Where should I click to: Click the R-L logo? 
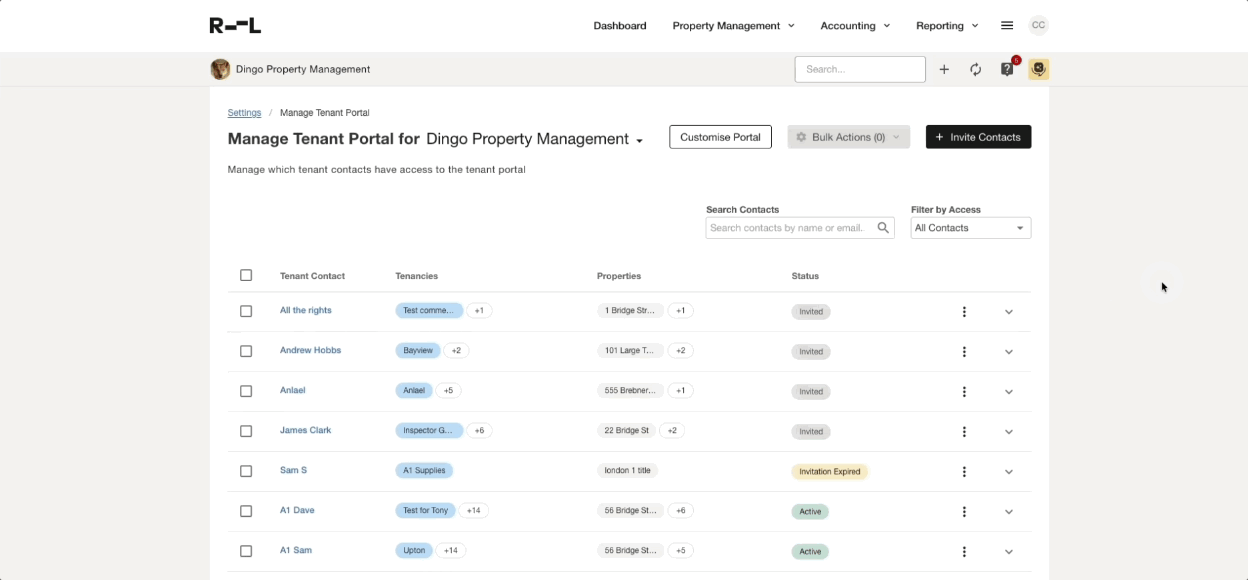pyautogui.click(x=237, y=25)
